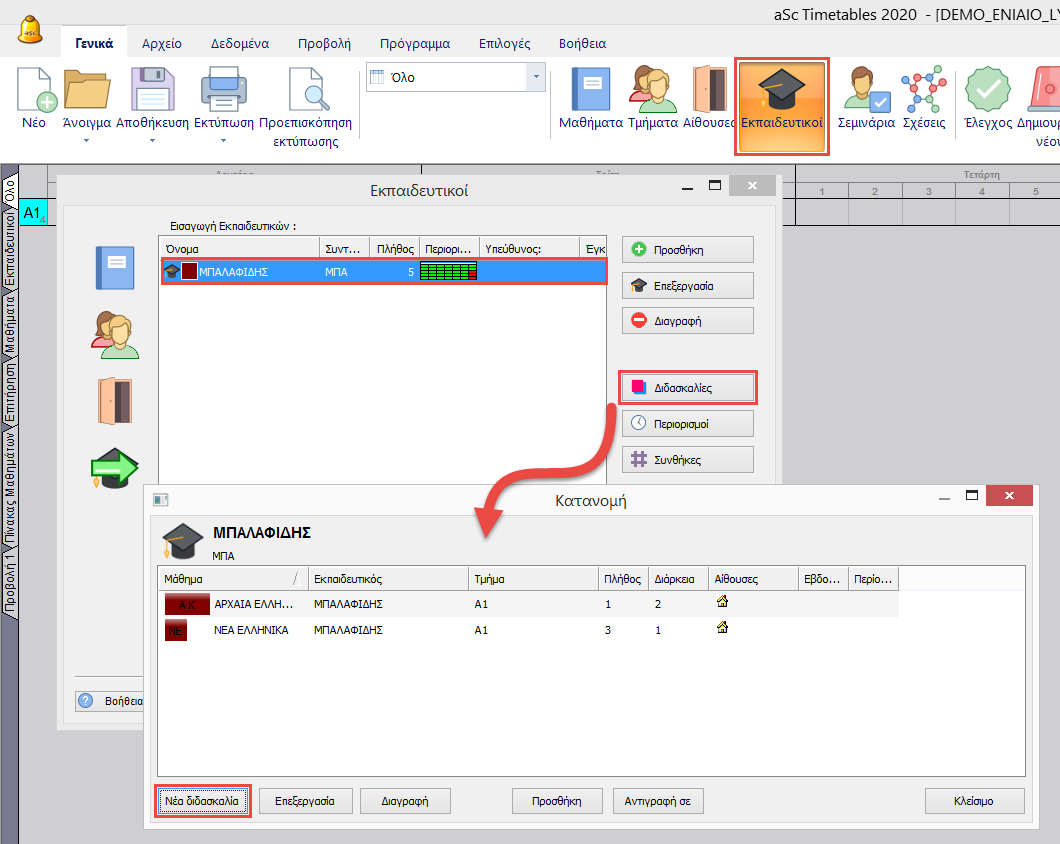
Task: Select the ΝΕΑ ΕΛΛΗΝΙΚΑ lesson row
Action: click(251, 630)
